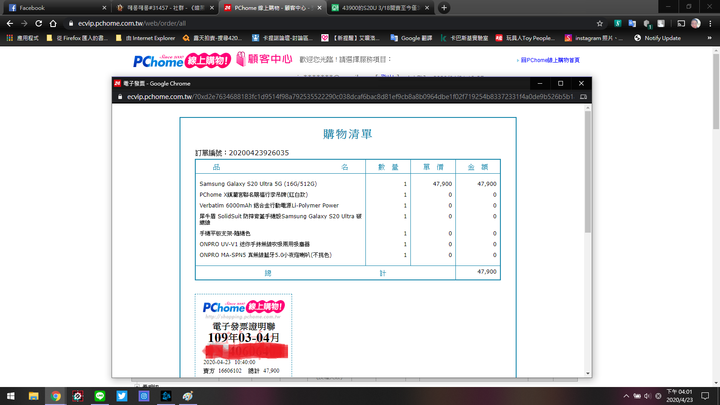Image resolution: width=720 pixels, height=405 pixels.
Task: Open LINE from the taskbar
Action: 100,396
